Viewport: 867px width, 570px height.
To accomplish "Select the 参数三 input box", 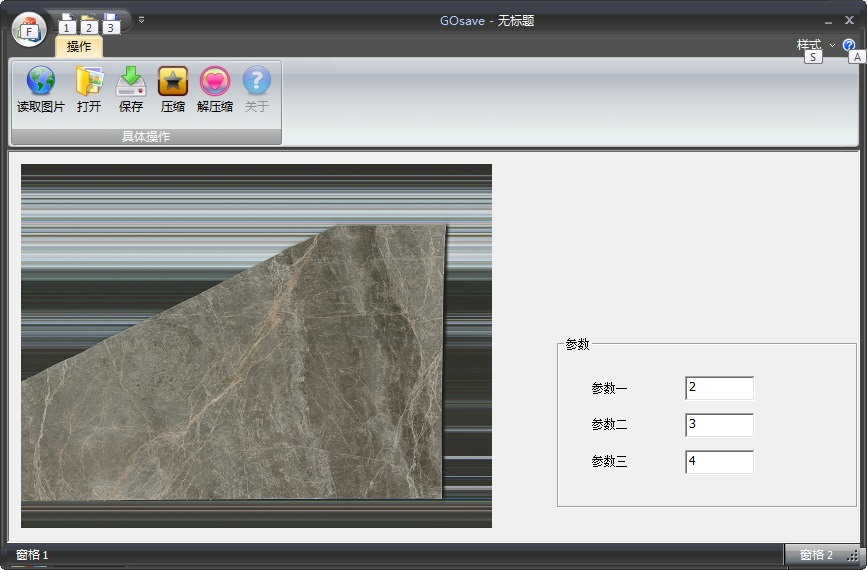I will click(719, 462).
